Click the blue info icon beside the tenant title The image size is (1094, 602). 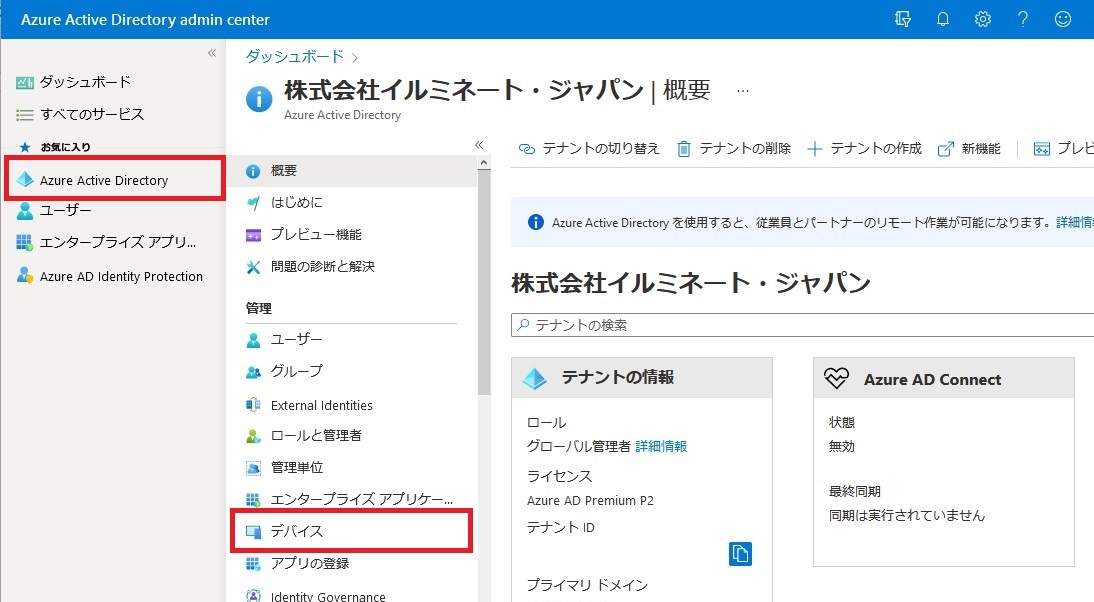click(x=259, y=99)
